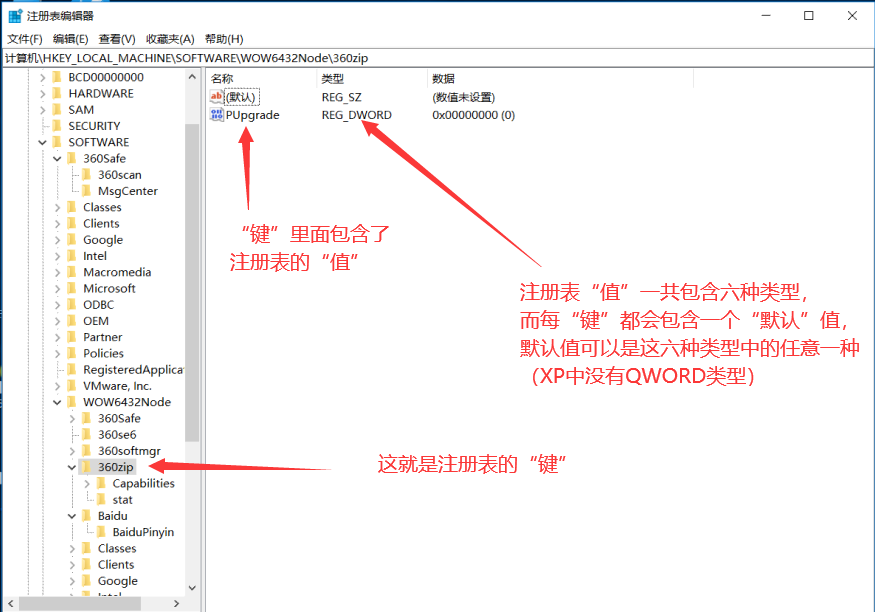Select the MsgCenter folder icon

[x=86, y=191]
